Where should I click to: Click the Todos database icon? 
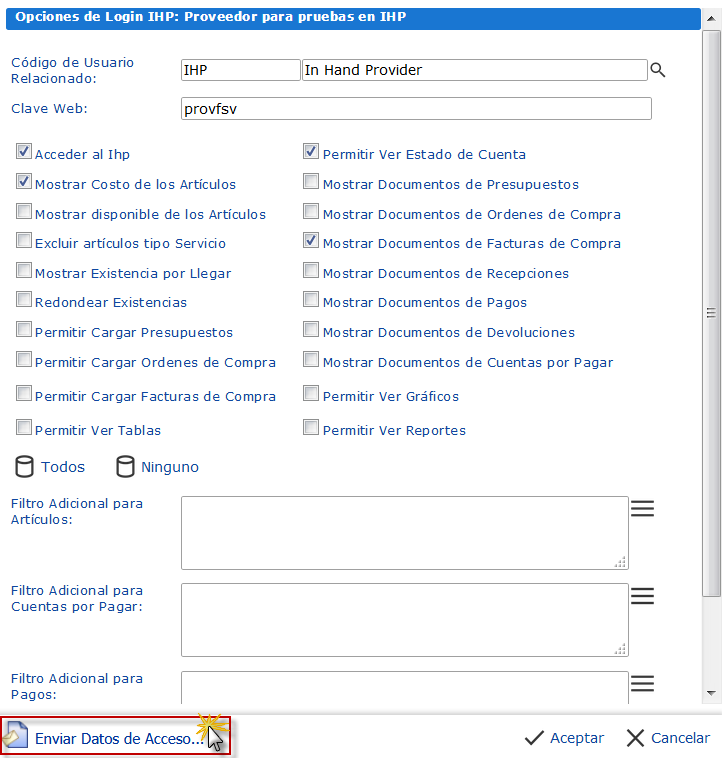[x=24, y=466]
